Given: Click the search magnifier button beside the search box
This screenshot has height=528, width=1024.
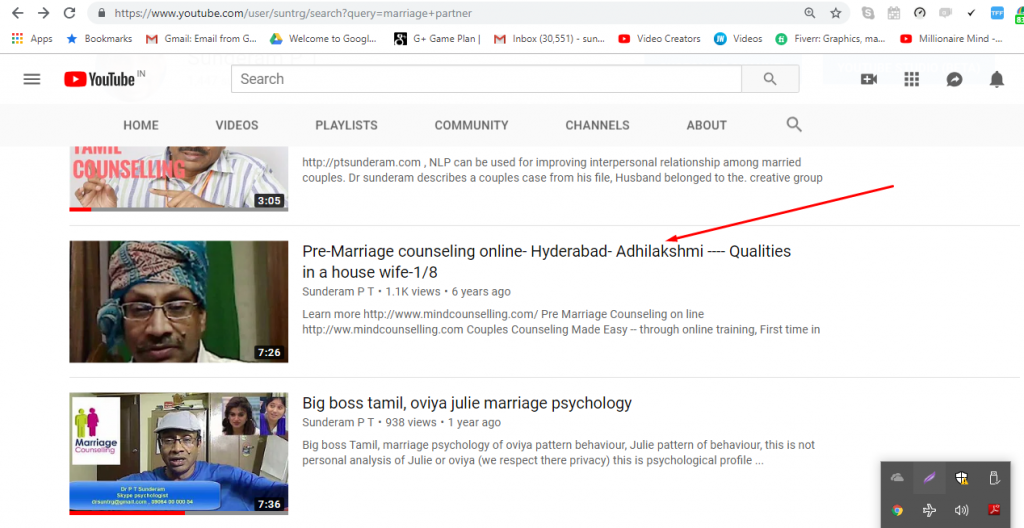Looking at the screenshot, I should click(x=770, y=79).
